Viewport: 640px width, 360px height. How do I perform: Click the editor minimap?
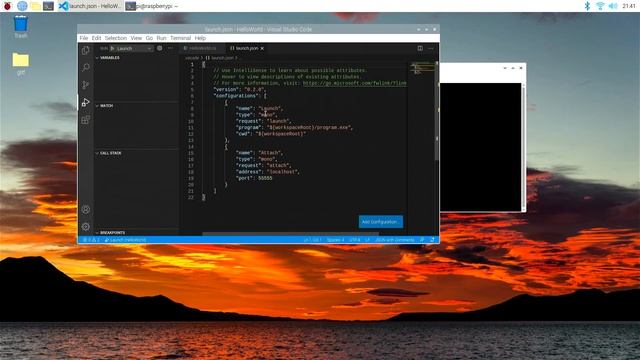pyautogui.click(x=422, y=68)
